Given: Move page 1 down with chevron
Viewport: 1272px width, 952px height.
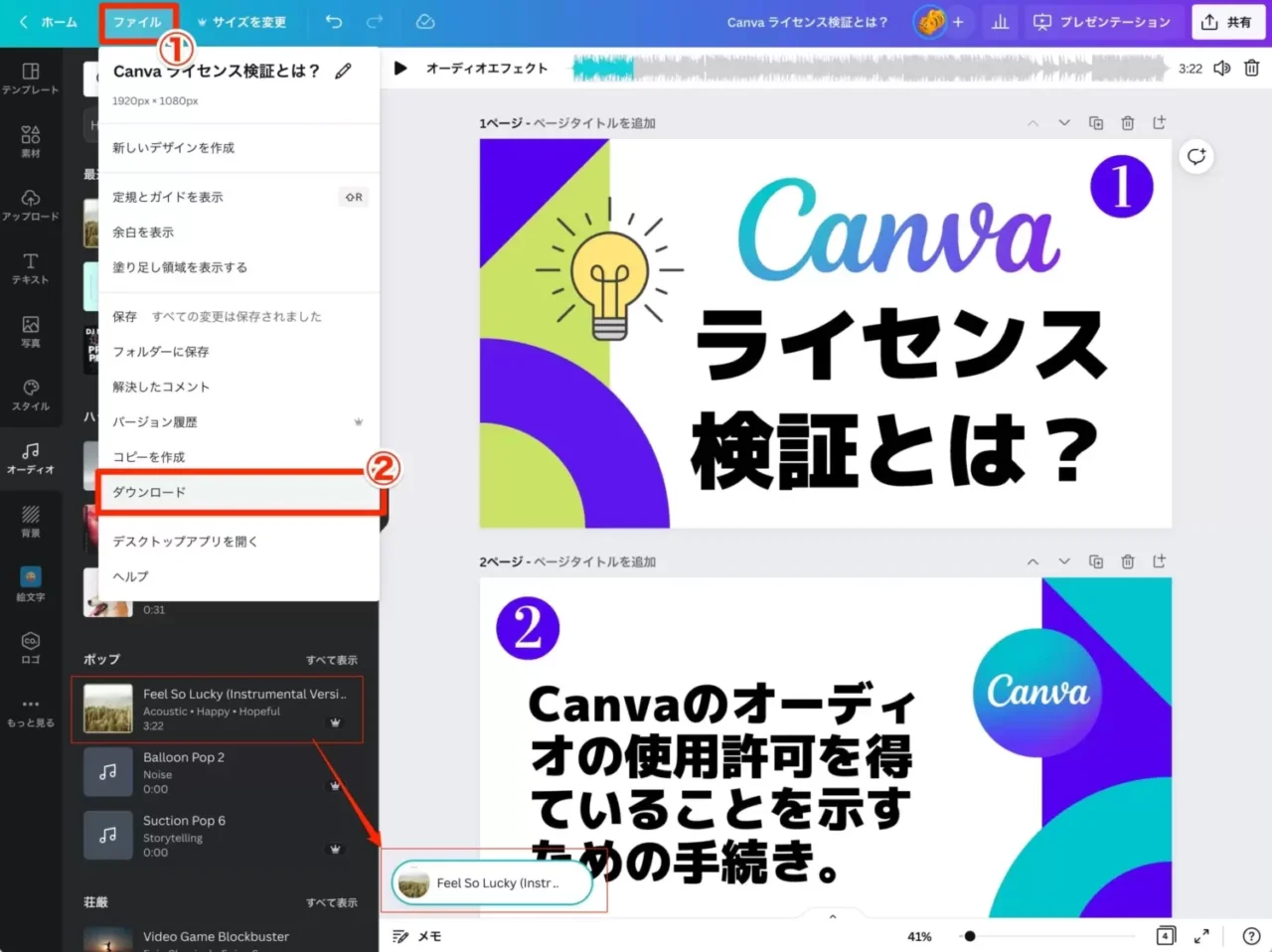Looking at the screenshot, I should pos(1064,123).
